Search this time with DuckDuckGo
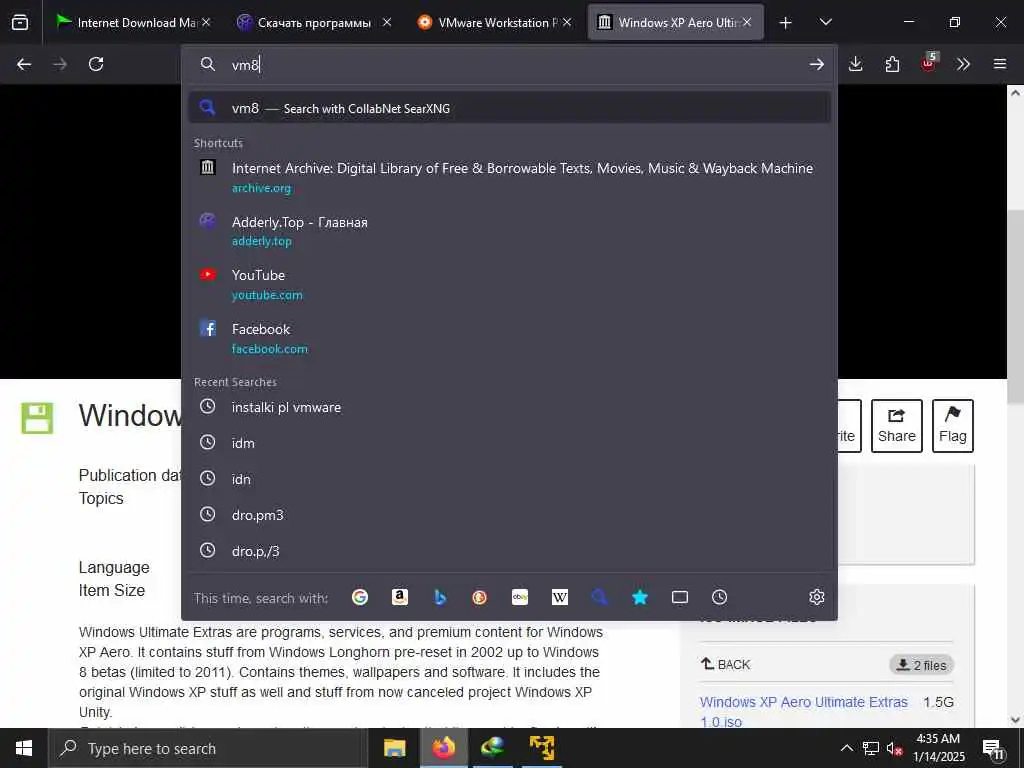 [x=479, y=597]
